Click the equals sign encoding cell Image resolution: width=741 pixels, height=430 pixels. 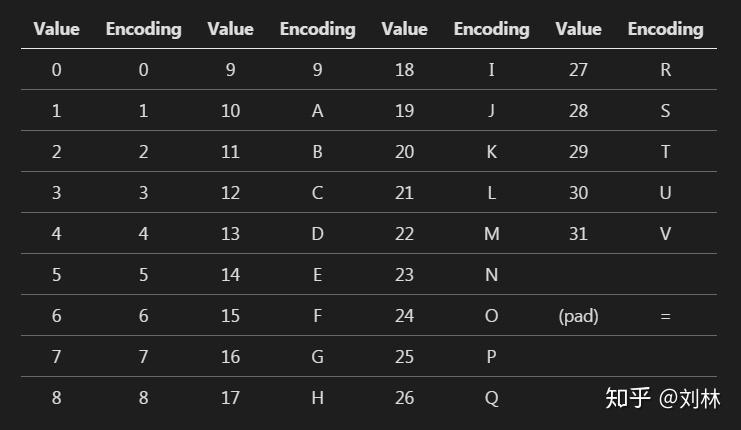665,316
